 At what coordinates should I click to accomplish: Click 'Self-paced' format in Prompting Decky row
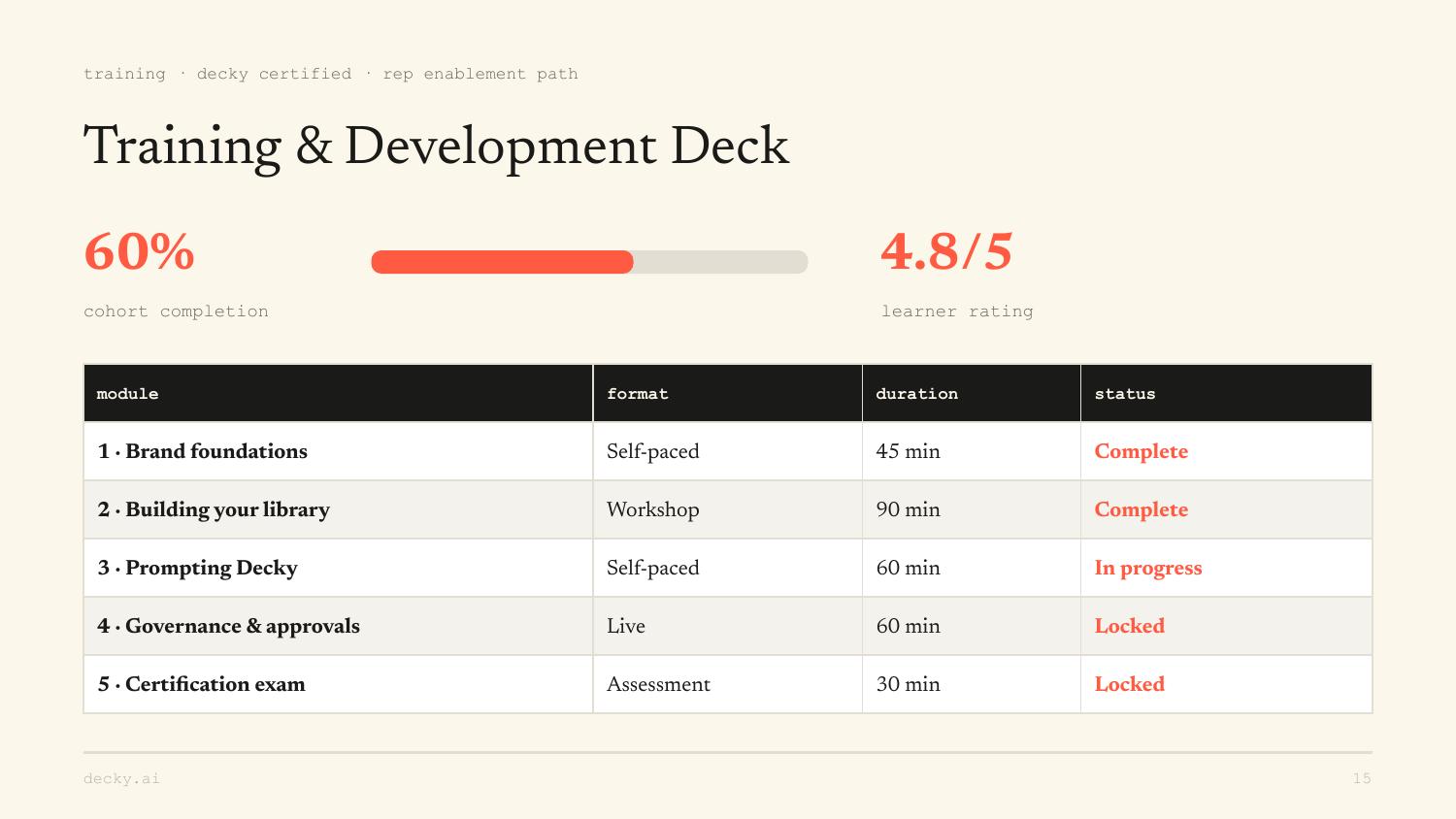[727, 568]
